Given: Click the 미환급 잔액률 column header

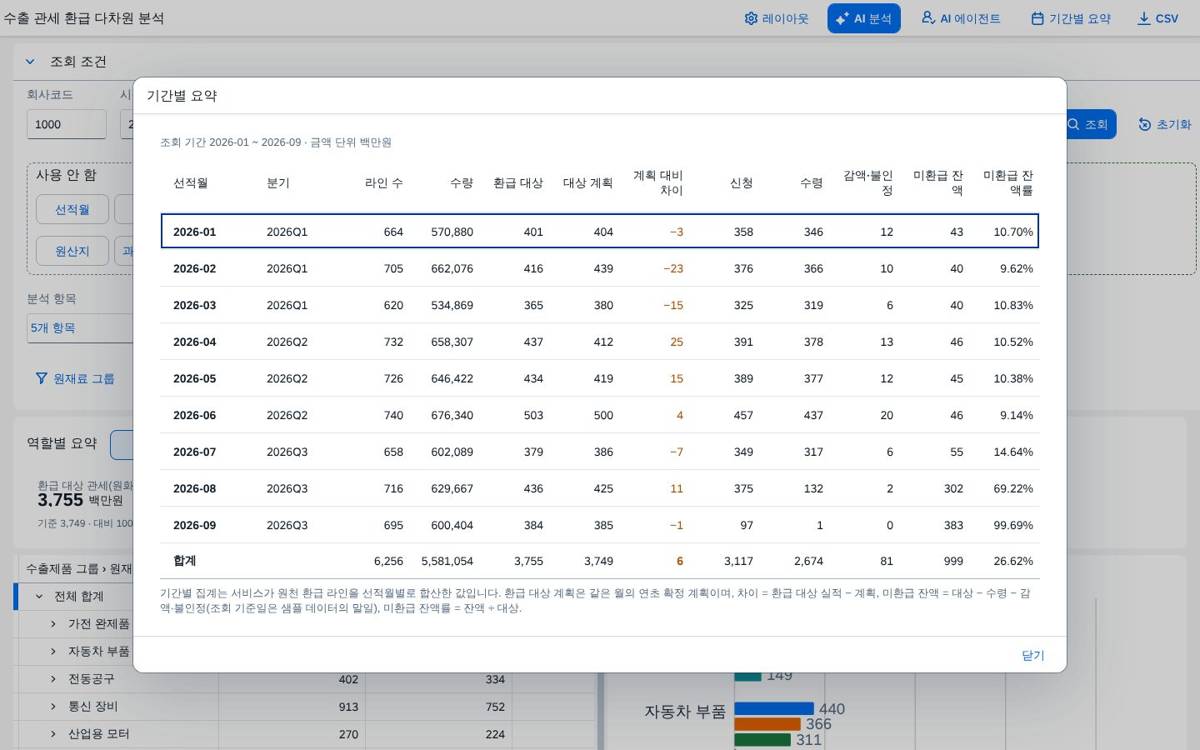Looking at the screenshot, I should 1008,183.
